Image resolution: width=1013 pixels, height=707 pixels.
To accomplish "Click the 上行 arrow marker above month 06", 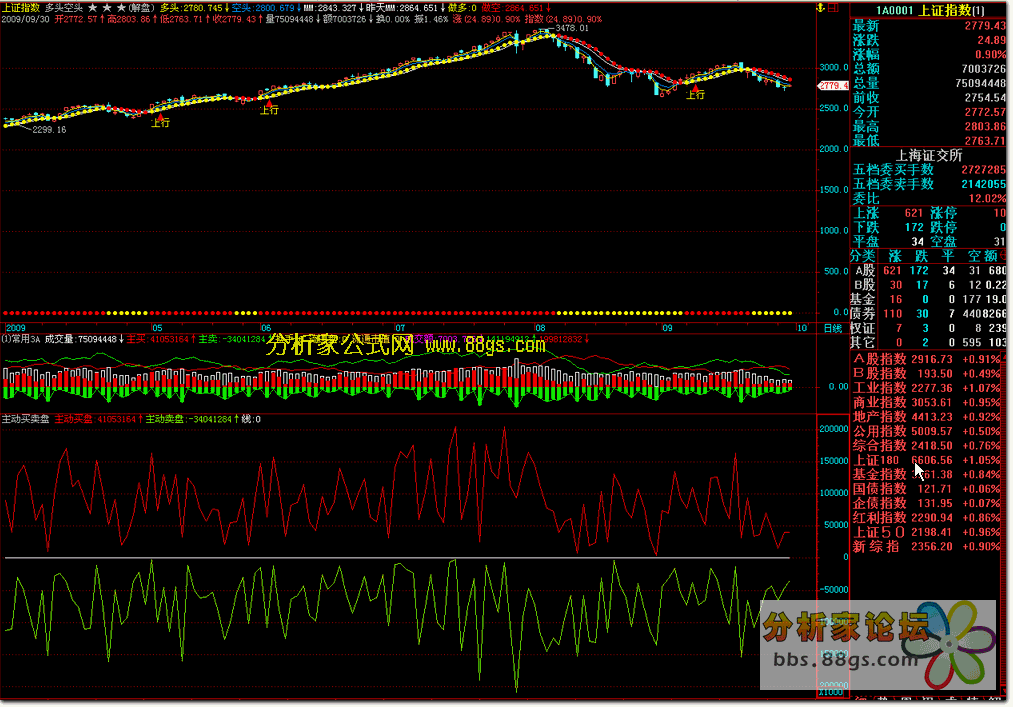I will [269, 108].
